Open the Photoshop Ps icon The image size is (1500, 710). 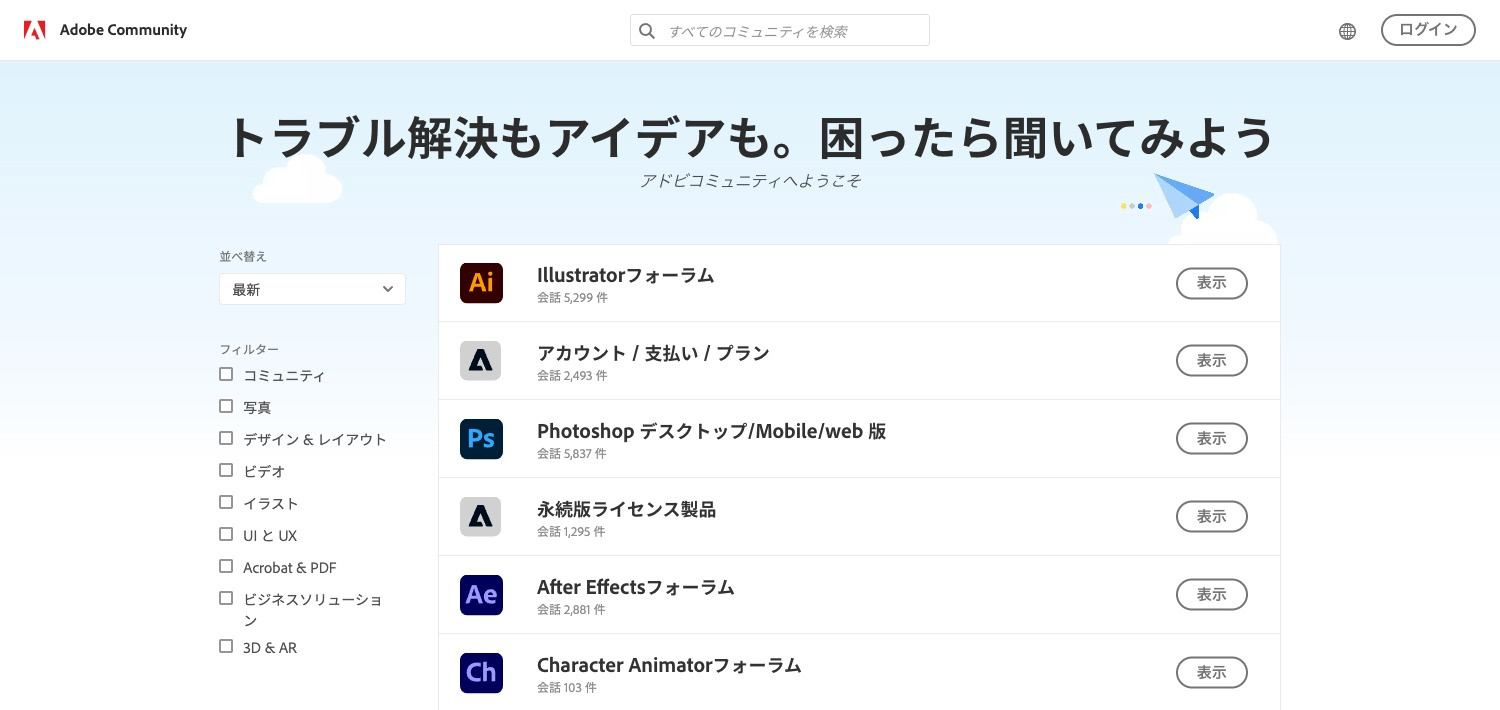click(x=481, y=439)
